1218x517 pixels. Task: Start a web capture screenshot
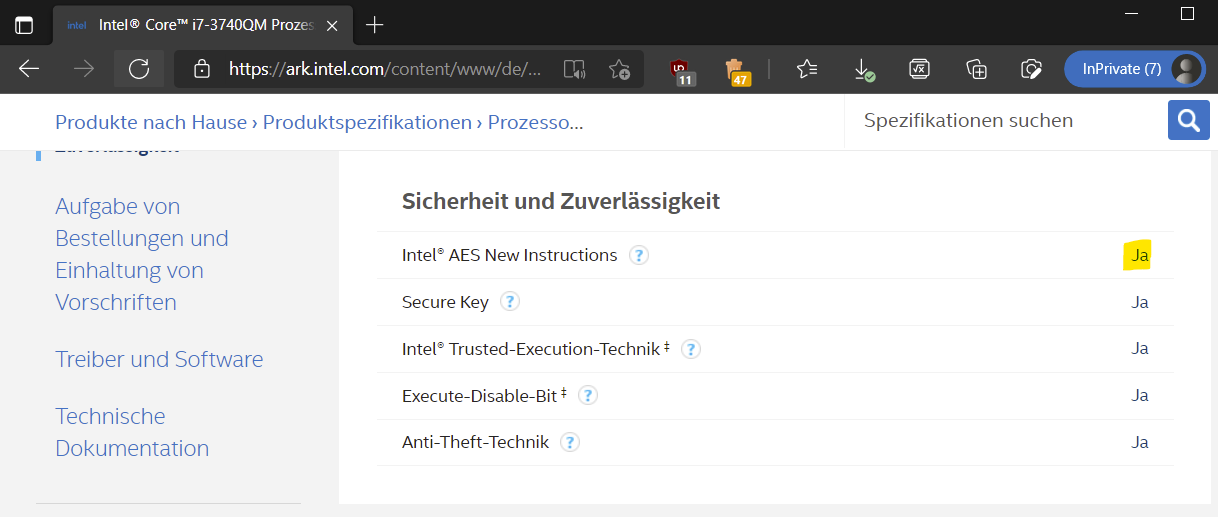click(1031, 69)
